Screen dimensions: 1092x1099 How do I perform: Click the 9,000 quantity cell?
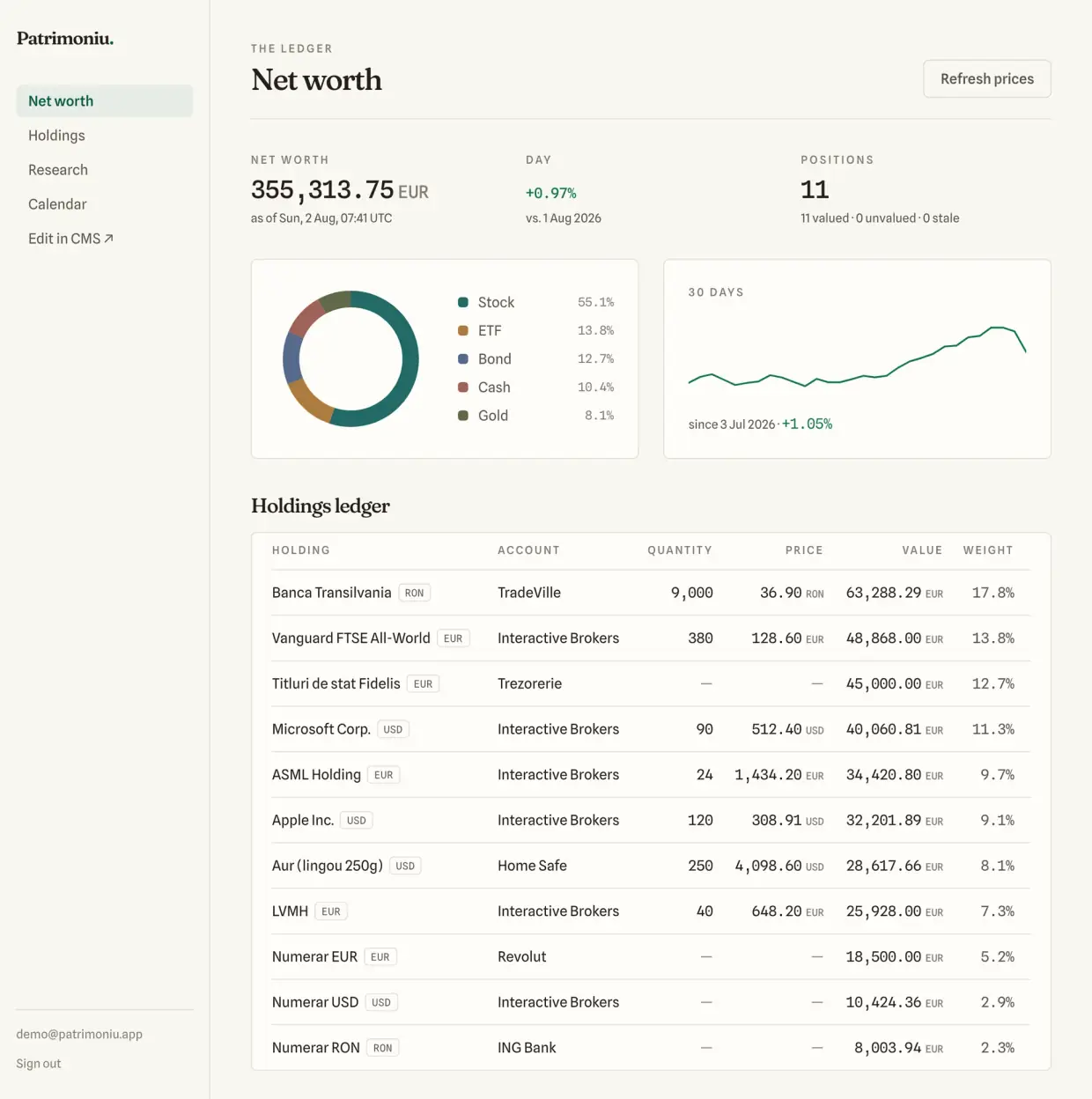[692, 593]
